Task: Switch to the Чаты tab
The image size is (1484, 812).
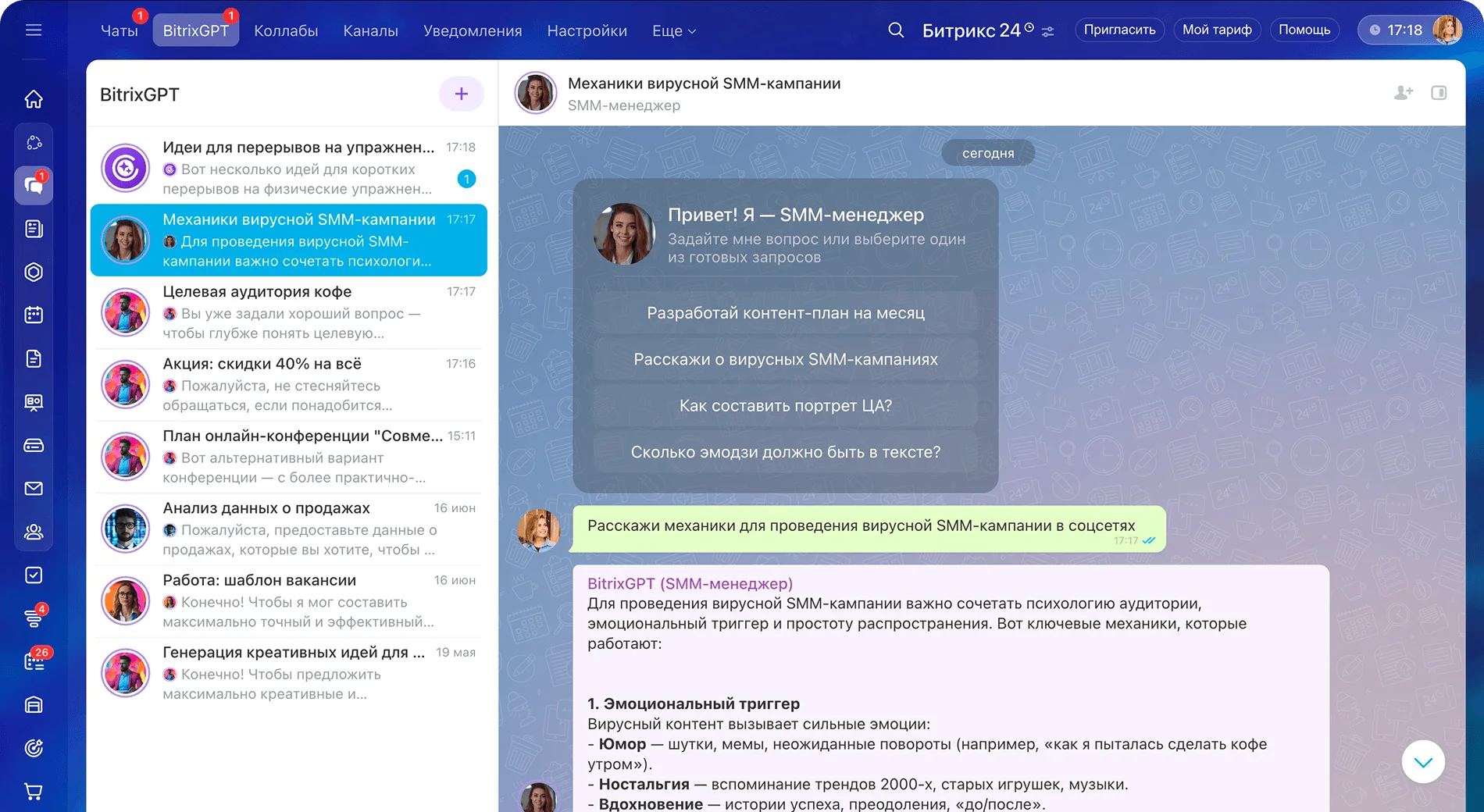Action: [x=120, y=30]
